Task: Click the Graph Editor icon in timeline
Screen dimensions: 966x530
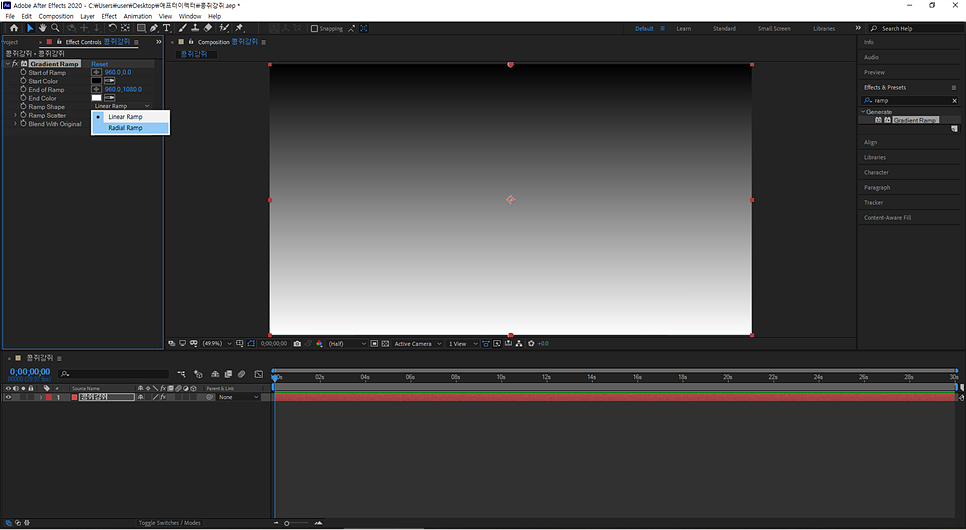Action: pyautogui.click(x=259, y=374)
